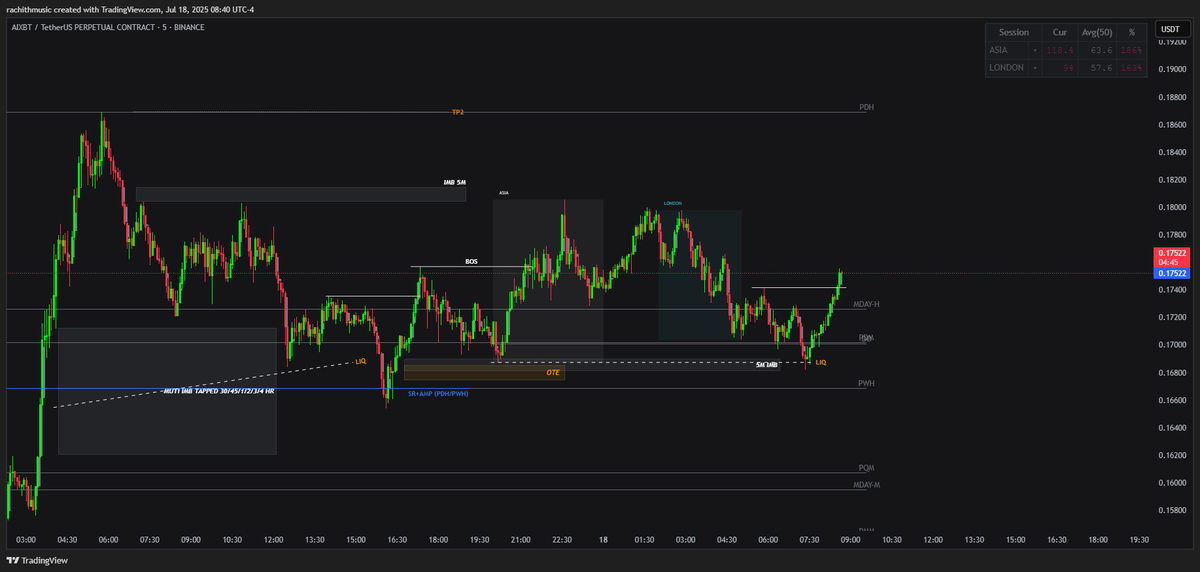Screen dimensions: 1200x572
Task: Click the 18 date marker on time axis
Action: coord(603,540)
